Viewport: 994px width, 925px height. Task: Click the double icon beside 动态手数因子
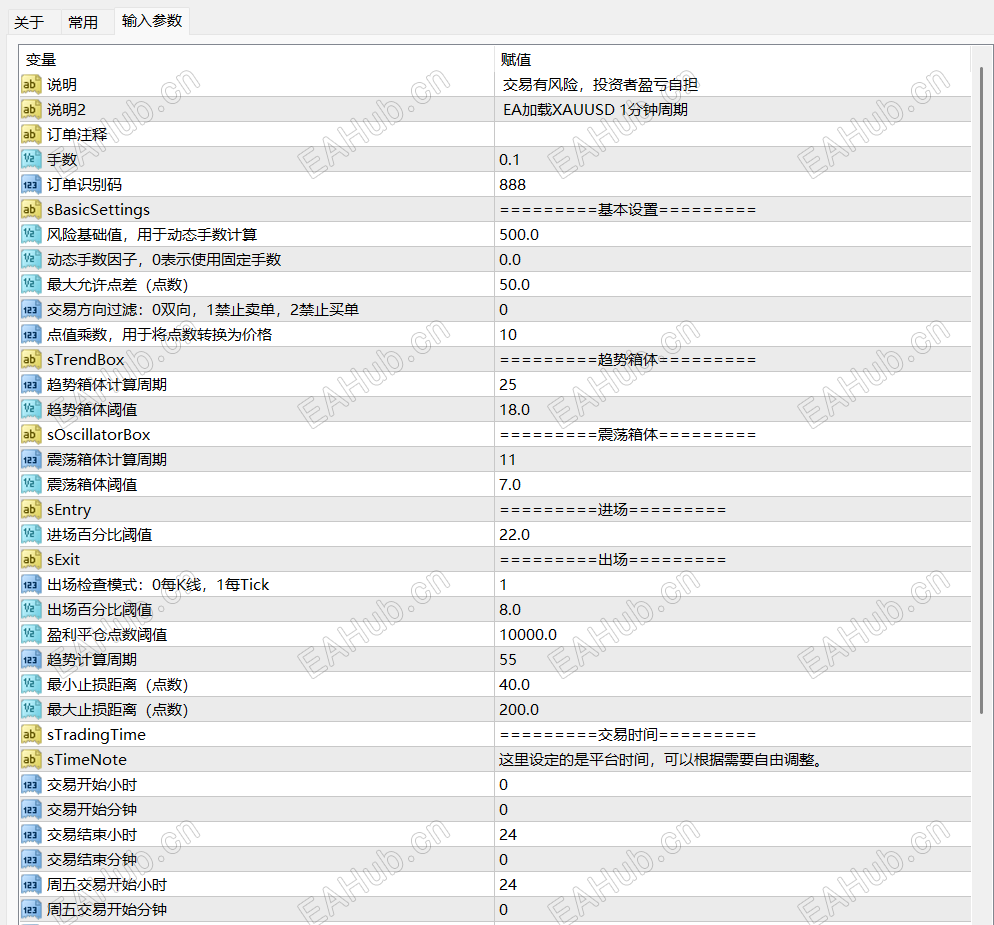point(30,259)
